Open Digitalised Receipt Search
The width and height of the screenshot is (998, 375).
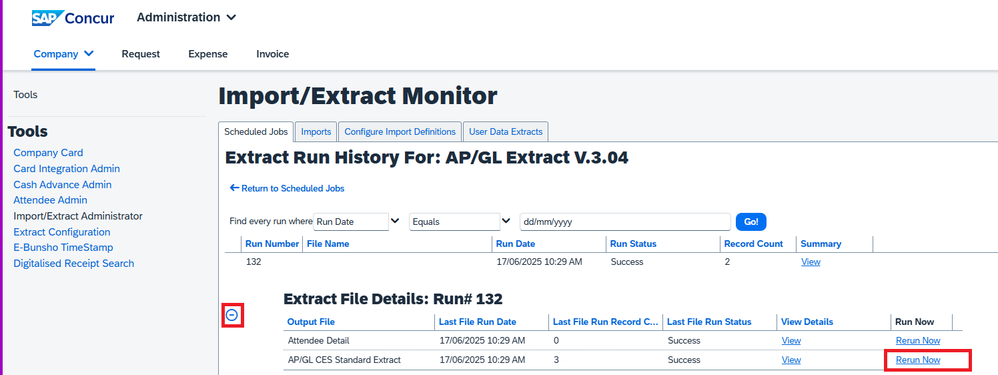[x=74, y=263]
